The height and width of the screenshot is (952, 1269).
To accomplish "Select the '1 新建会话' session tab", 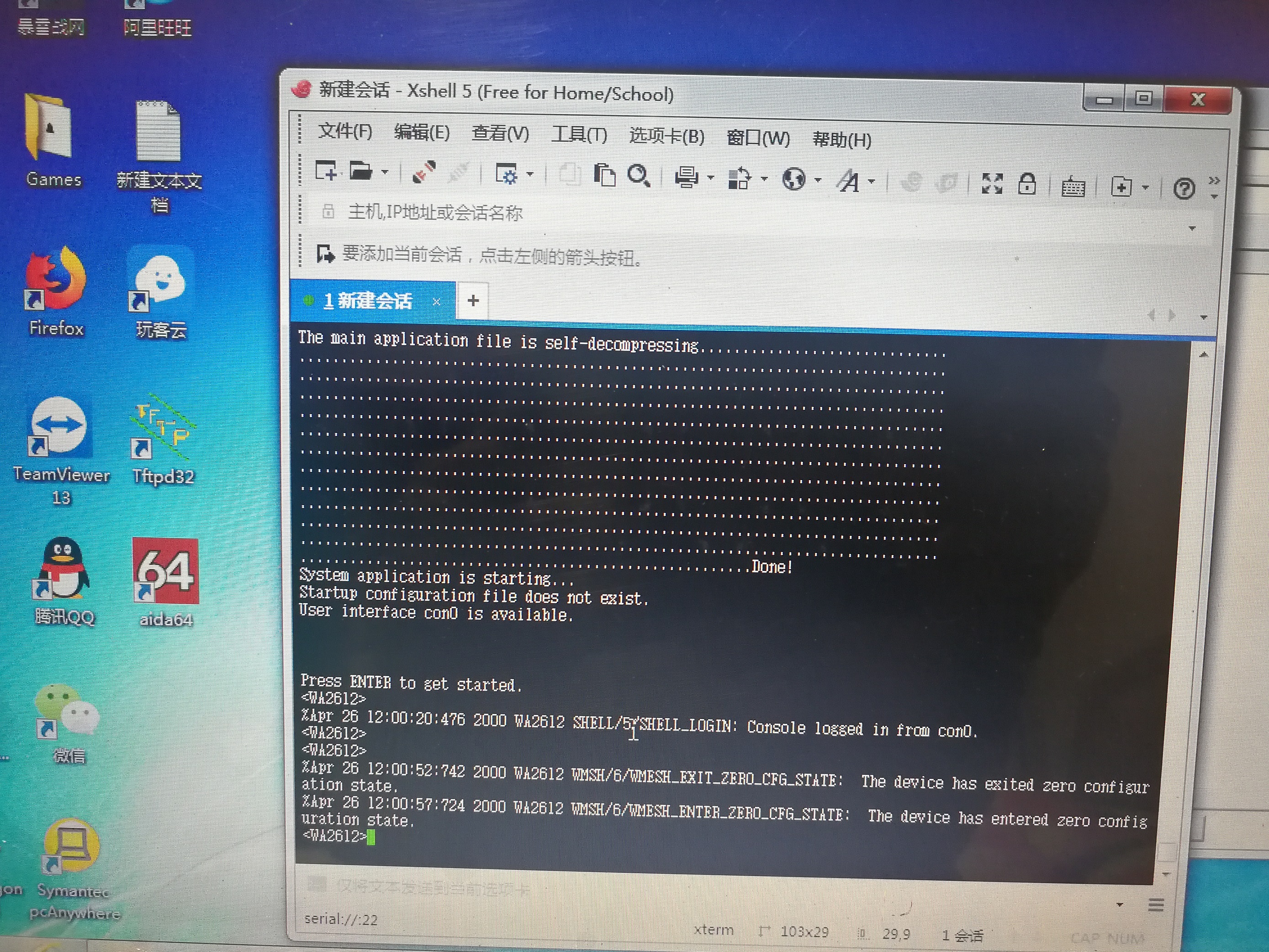I will coord(367,301).
